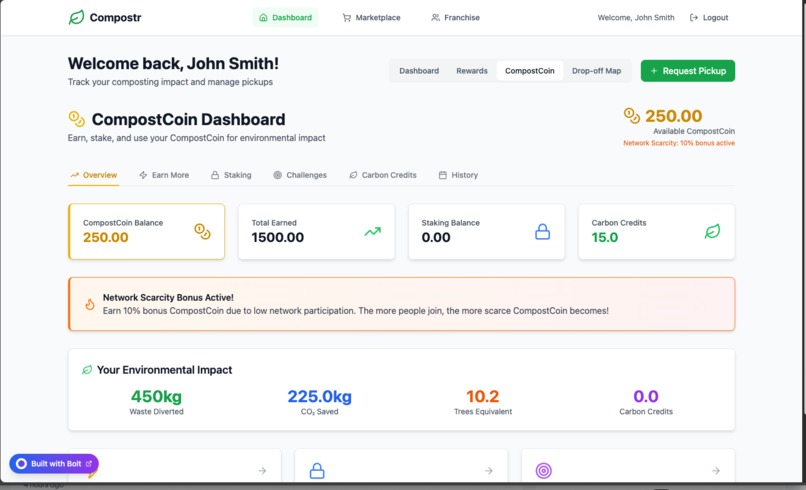Screen dimensions: 806x490
Task: Click the lock icon of Staking tab
Action: pyautogui.click(x=215, y=175)
